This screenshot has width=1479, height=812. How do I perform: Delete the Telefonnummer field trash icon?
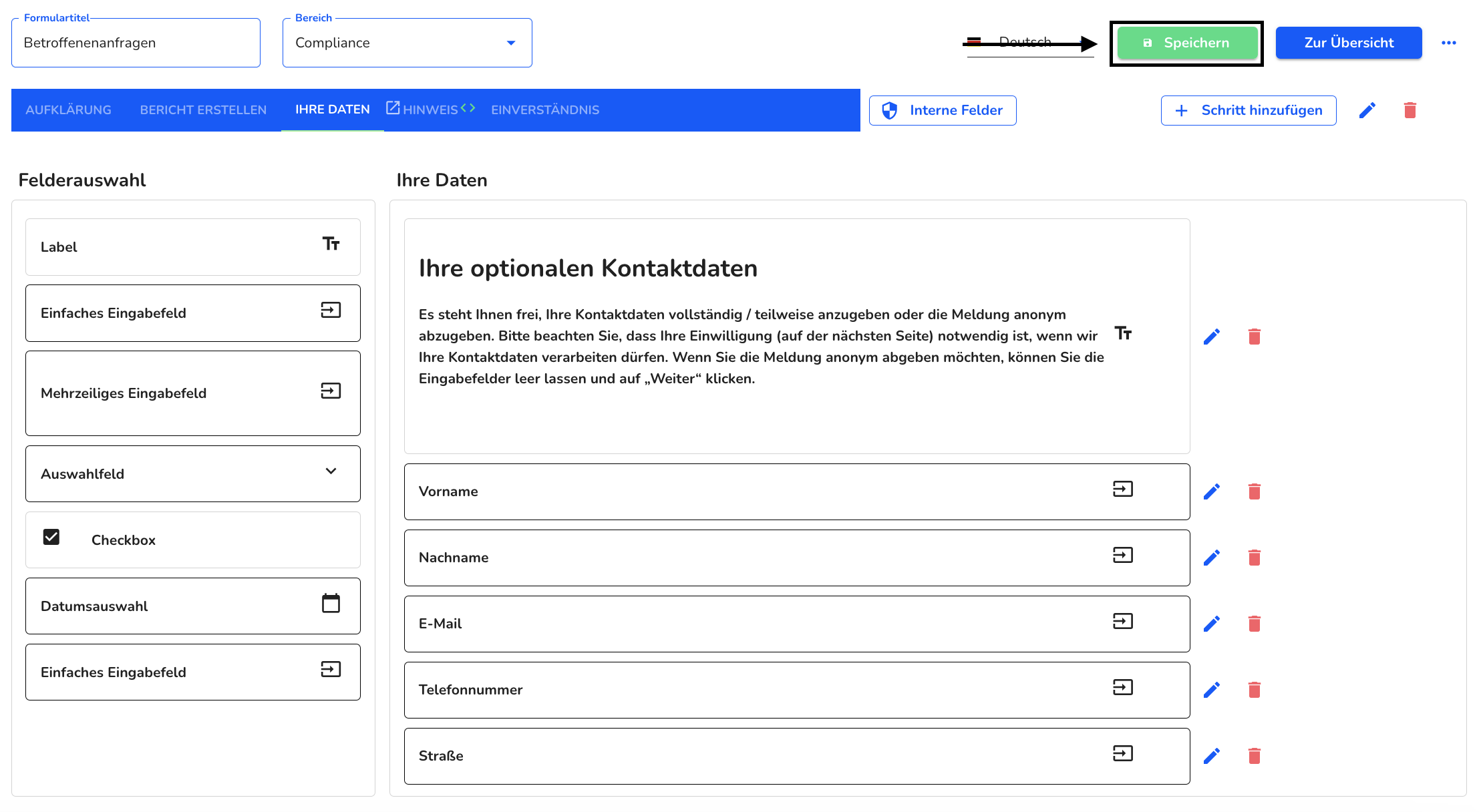tap(1255, 690)
